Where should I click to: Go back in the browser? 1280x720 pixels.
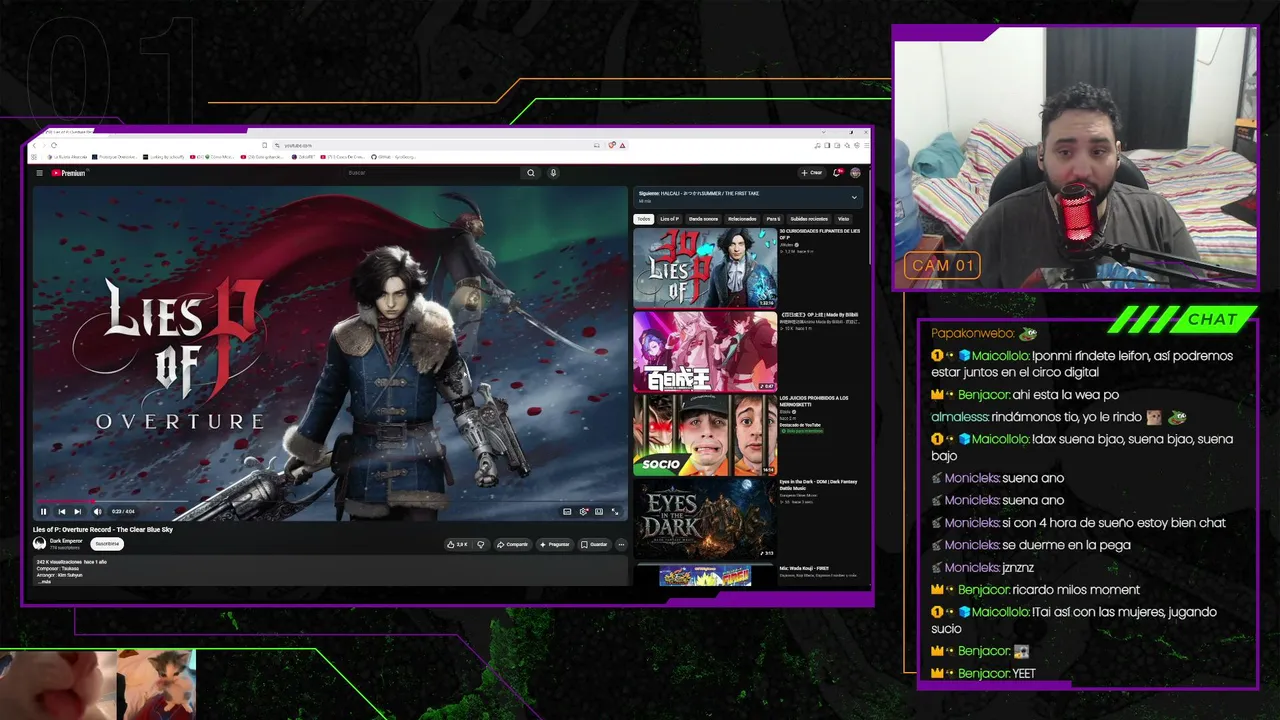(x=33, y=145)
